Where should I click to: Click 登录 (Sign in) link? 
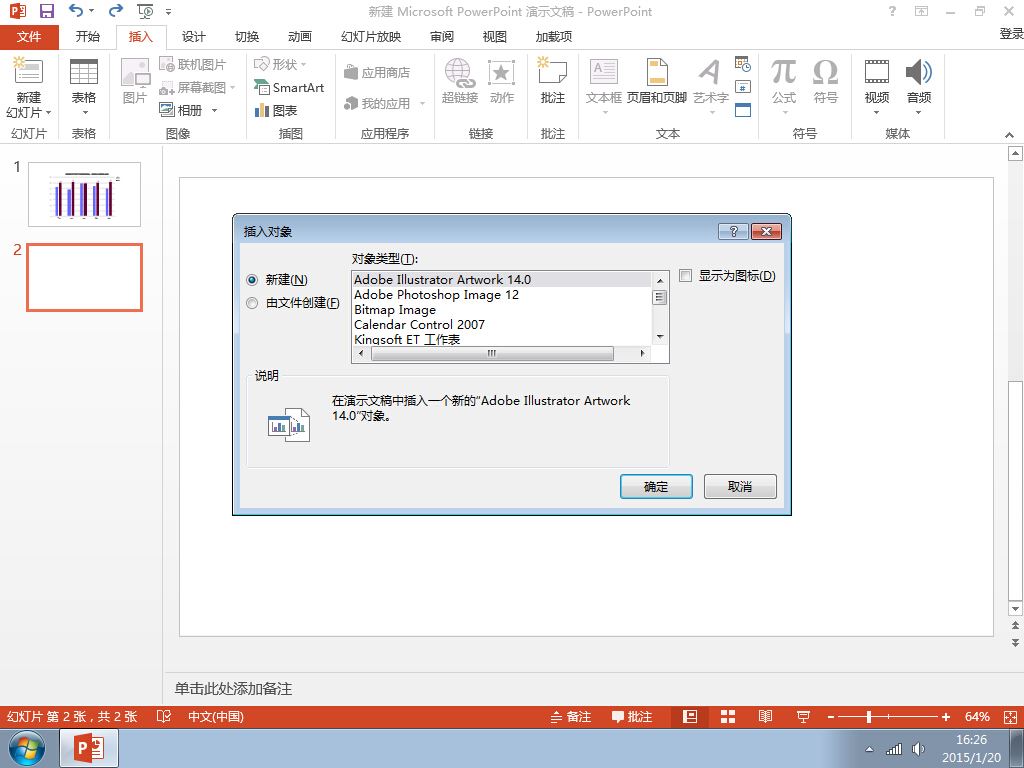pos(1011,33)
